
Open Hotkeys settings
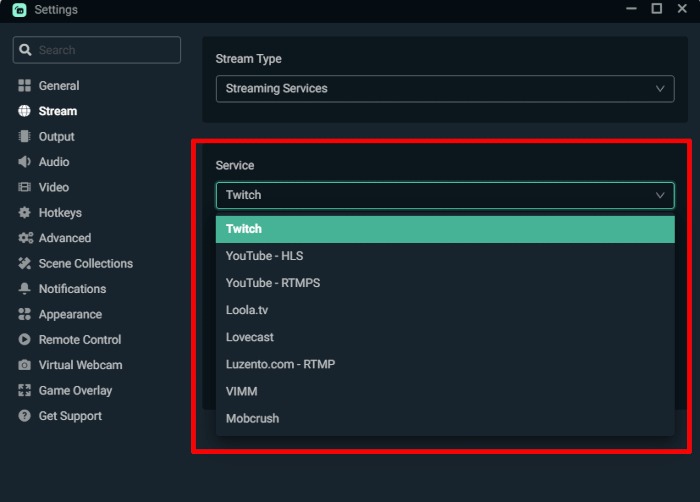point(60,213)
